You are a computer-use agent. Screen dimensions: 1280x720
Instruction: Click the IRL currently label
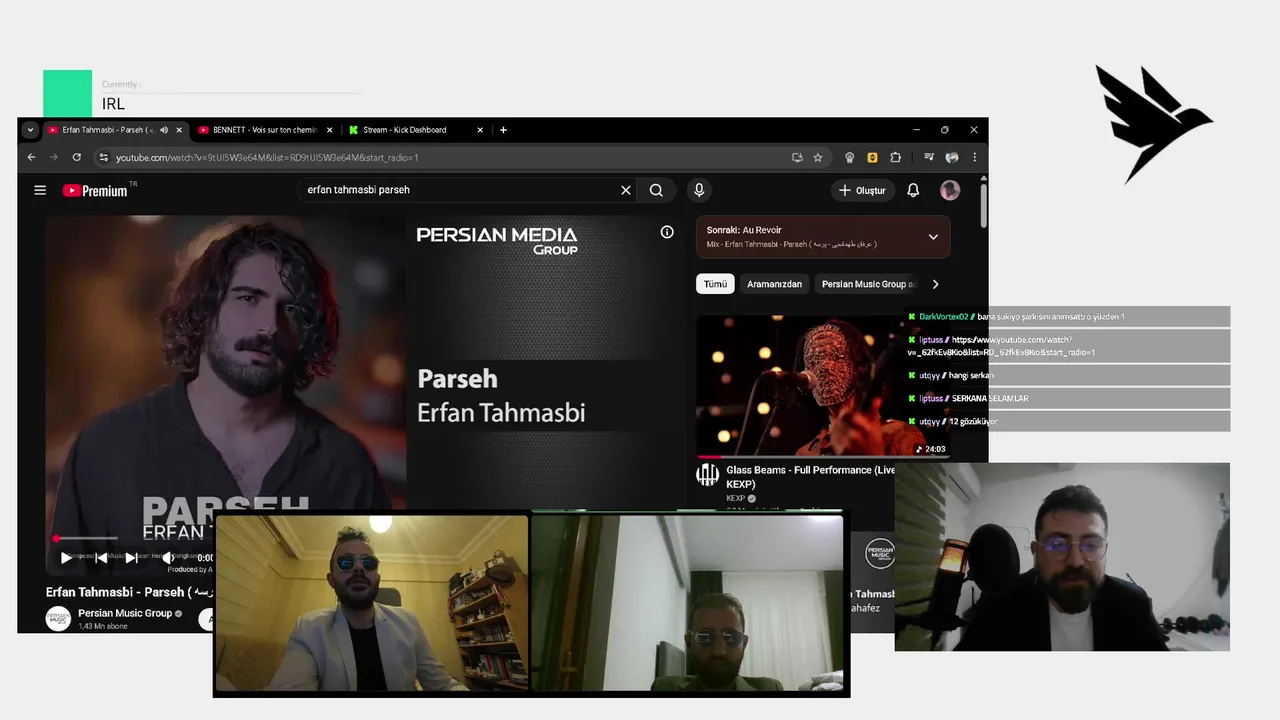(x=113, y=104)
